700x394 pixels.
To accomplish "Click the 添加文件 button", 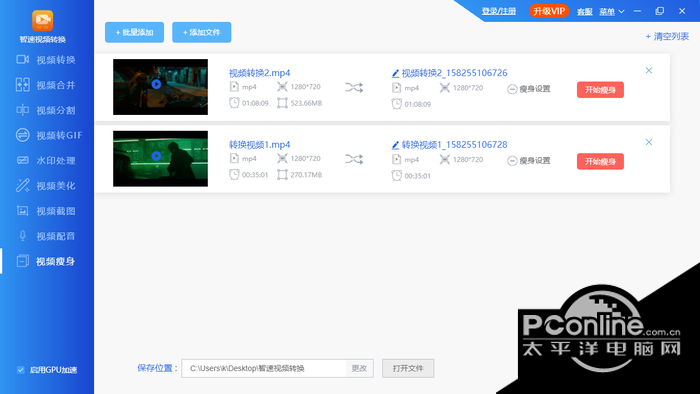I will [202, 32].
